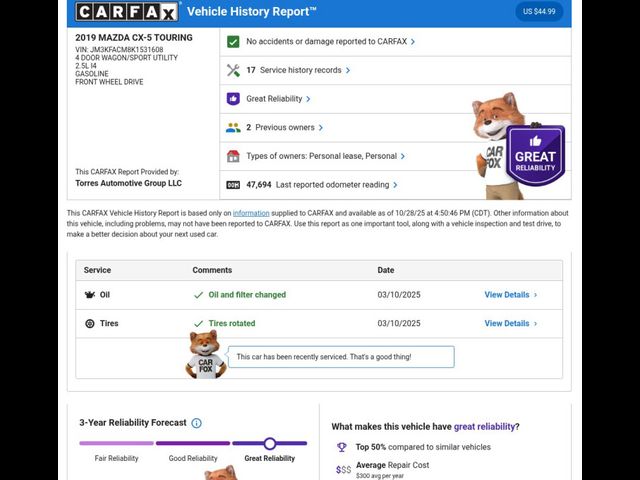Click the US $44.99 price button
640x480 pixels.
(x=538, y=12)
